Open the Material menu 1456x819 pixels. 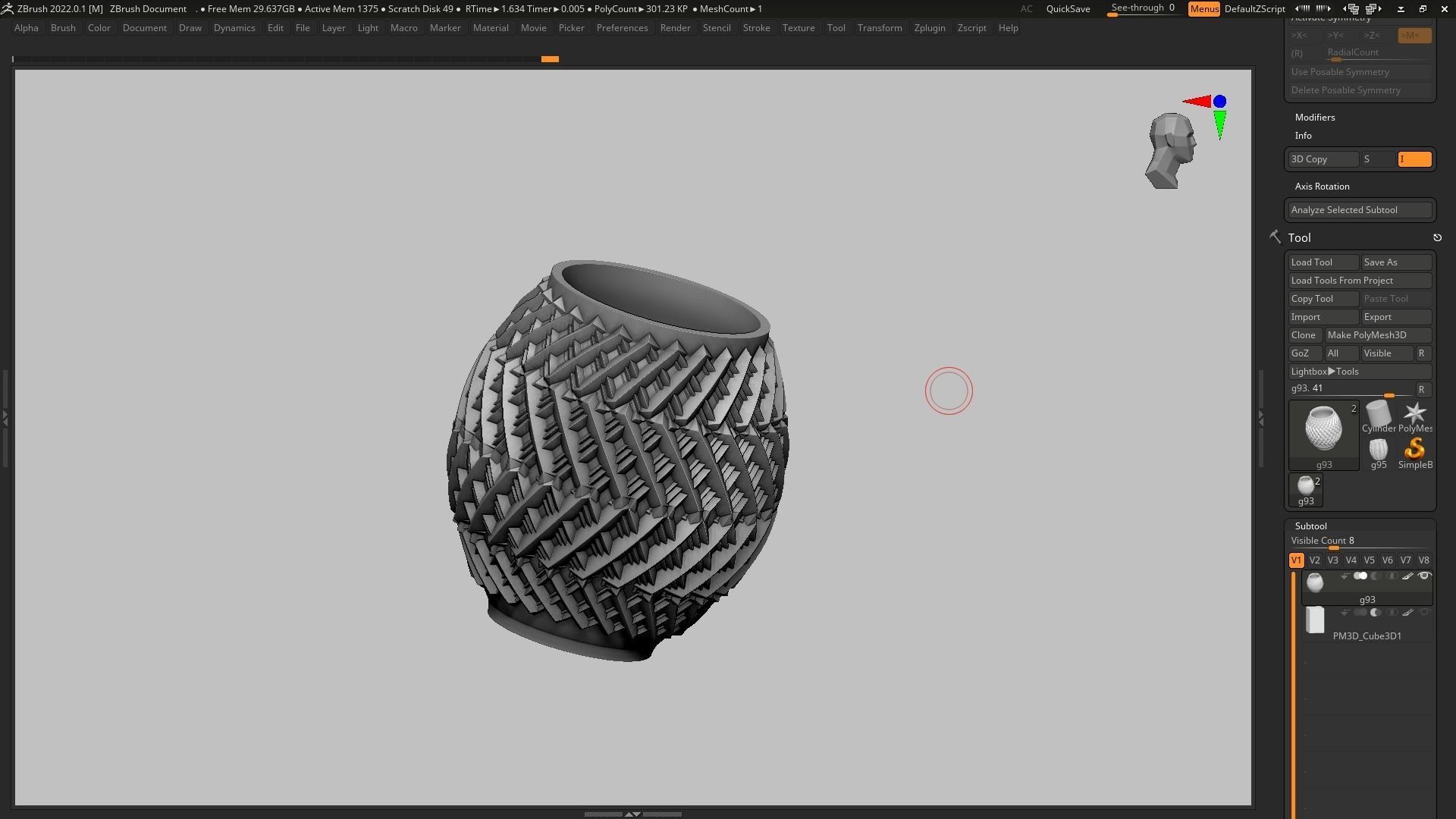coord(491,28)
